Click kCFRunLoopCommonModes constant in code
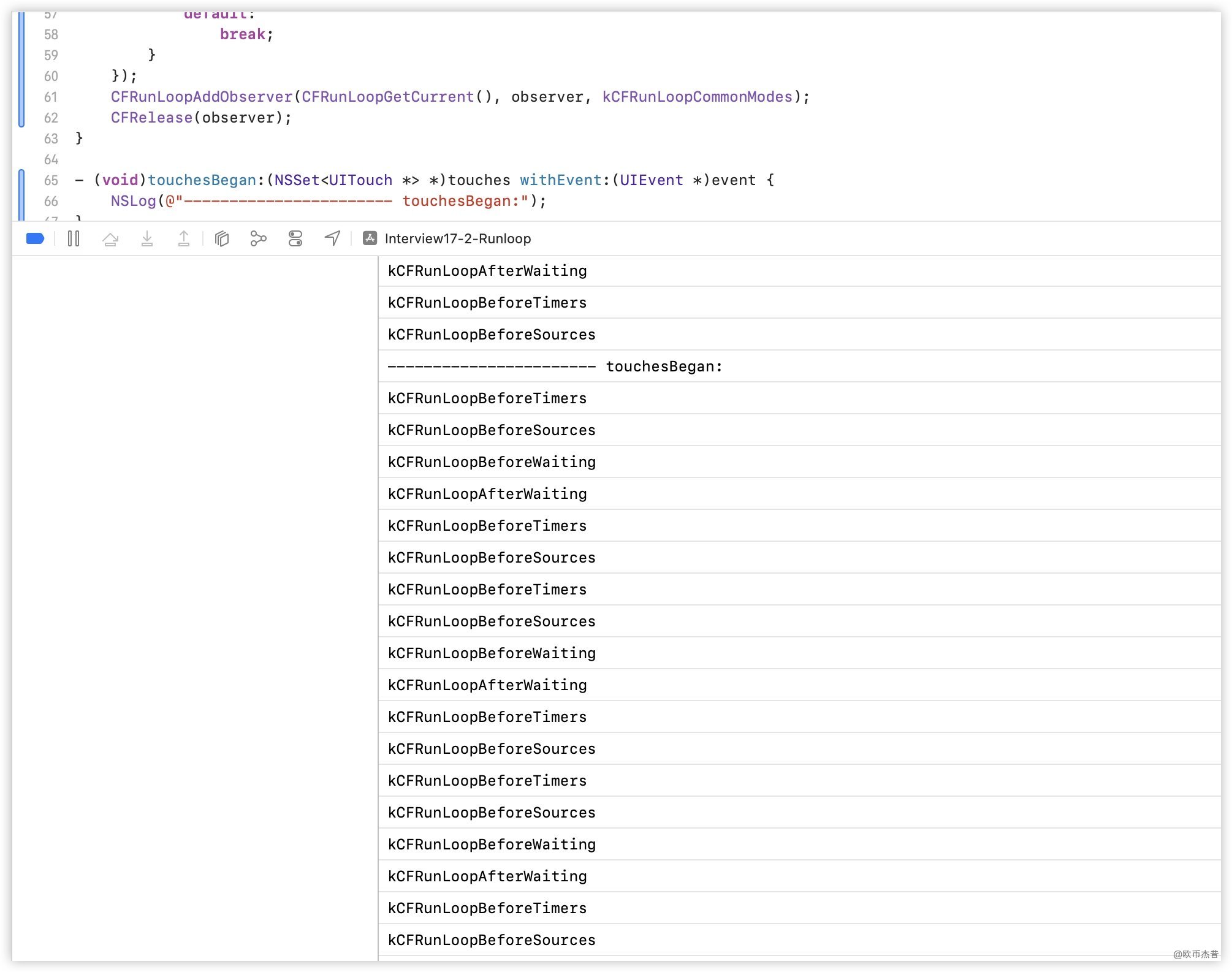Screen dimensions: 1232x972 (697, 97)
